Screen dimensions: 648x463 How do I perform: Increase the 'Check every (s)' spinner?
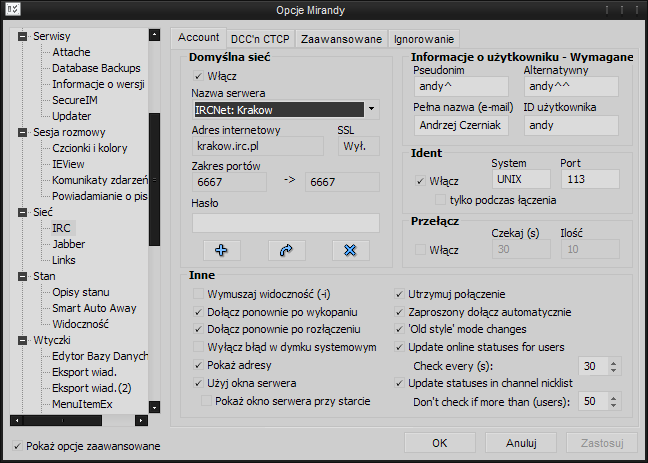click(x=613, y=363)
